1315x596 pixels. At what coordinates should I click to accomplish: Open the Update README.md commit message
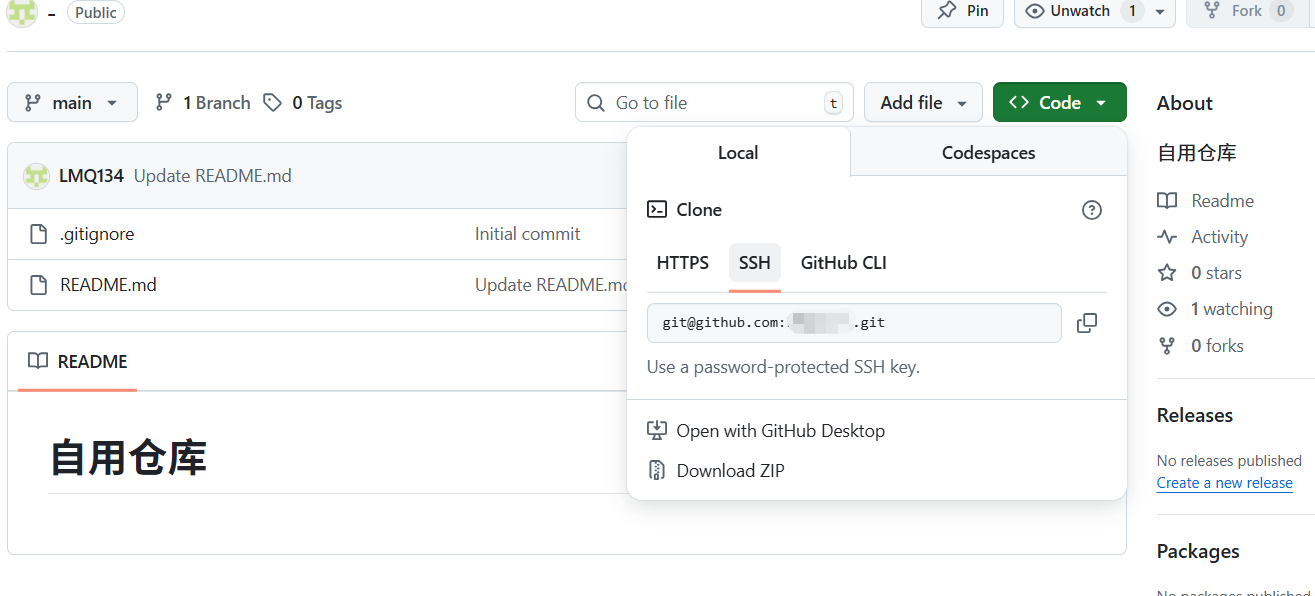tap(213, 176)
